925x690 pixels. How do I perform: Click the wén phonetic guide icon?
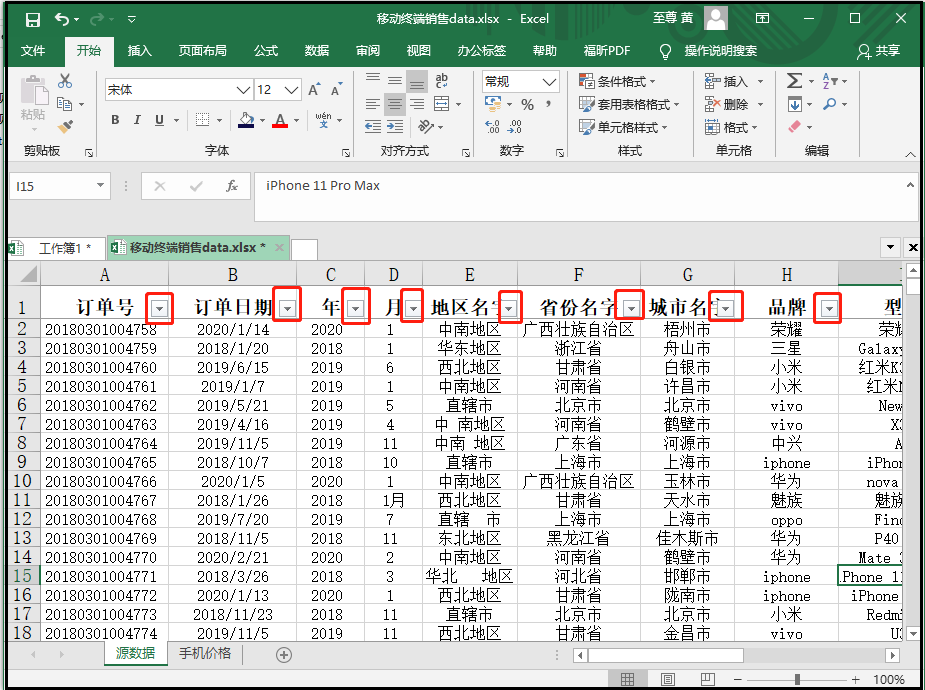point(323,120)
